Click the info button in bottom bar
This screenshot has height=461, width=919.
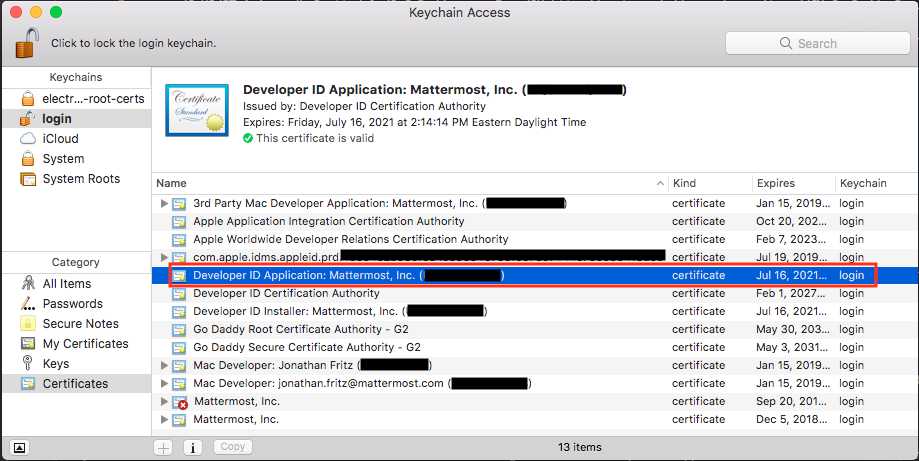pyautogui.click(x=193, y=447)
